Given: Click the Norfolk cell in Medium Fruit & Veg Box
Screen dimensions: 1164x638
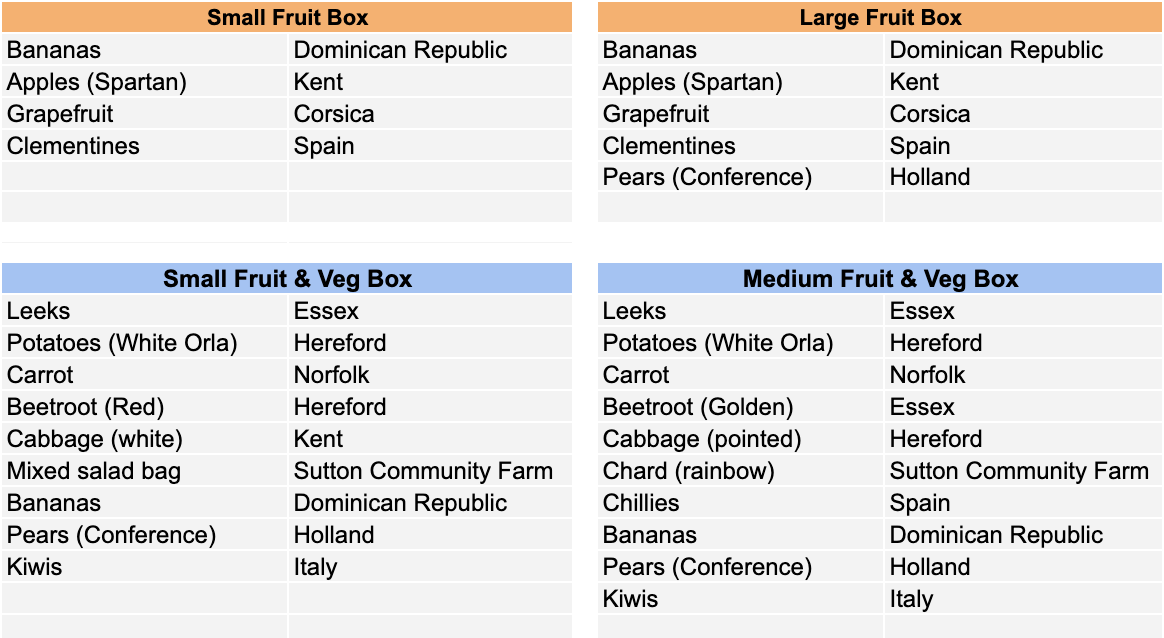Looking at the screenshot, I should click(1023, 375).
